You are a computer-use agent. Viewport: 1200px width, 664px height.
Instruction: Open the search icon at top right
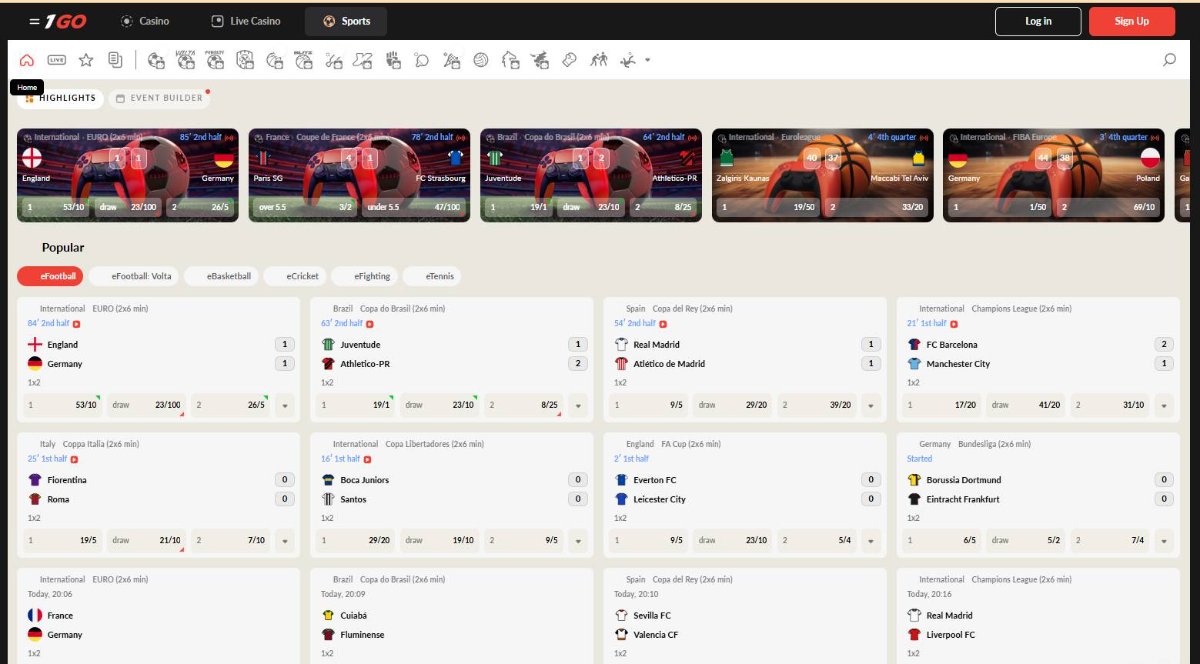1168,59
